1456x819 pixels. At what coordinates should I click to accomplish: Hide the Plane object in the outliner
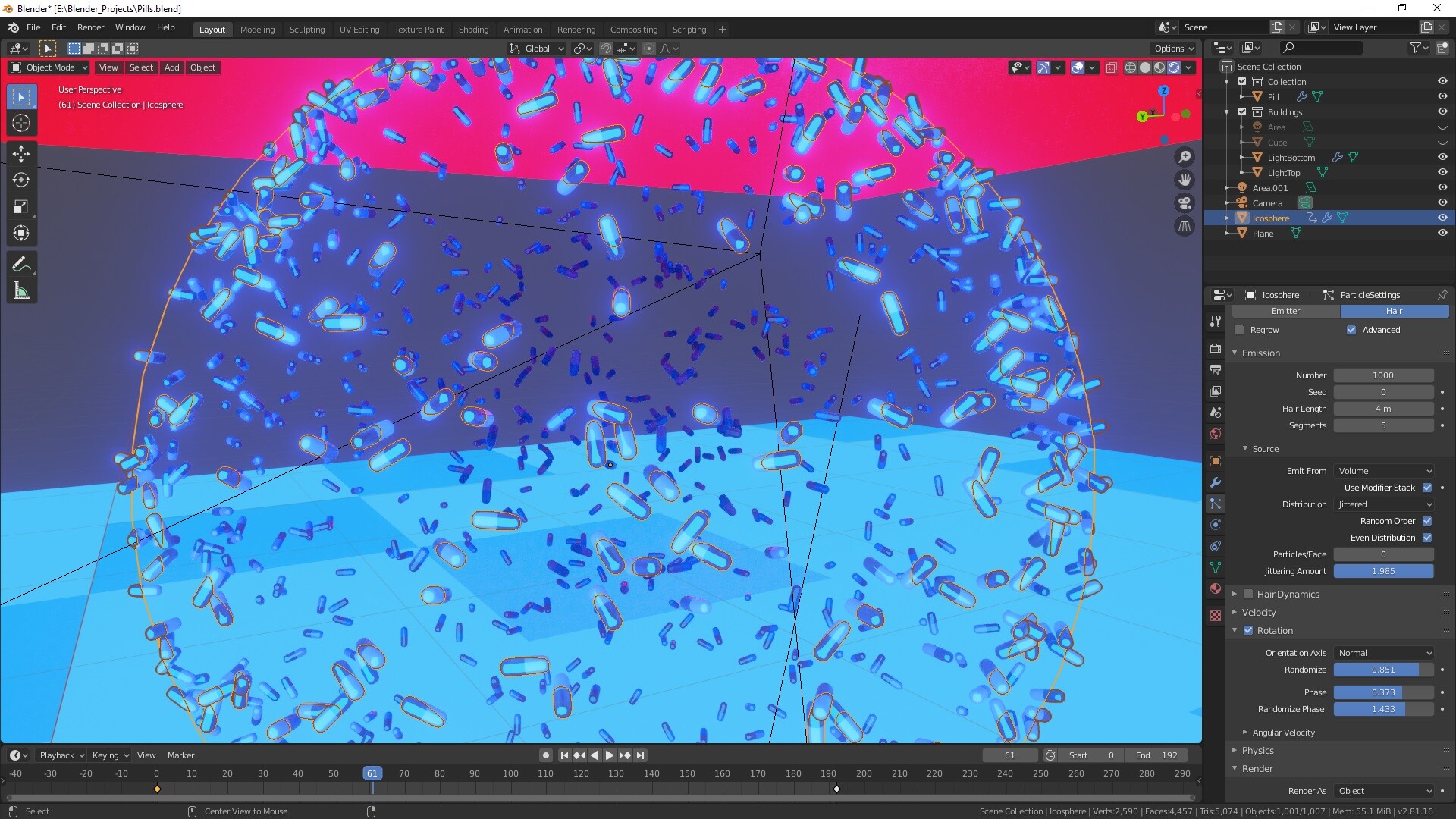1442,234
